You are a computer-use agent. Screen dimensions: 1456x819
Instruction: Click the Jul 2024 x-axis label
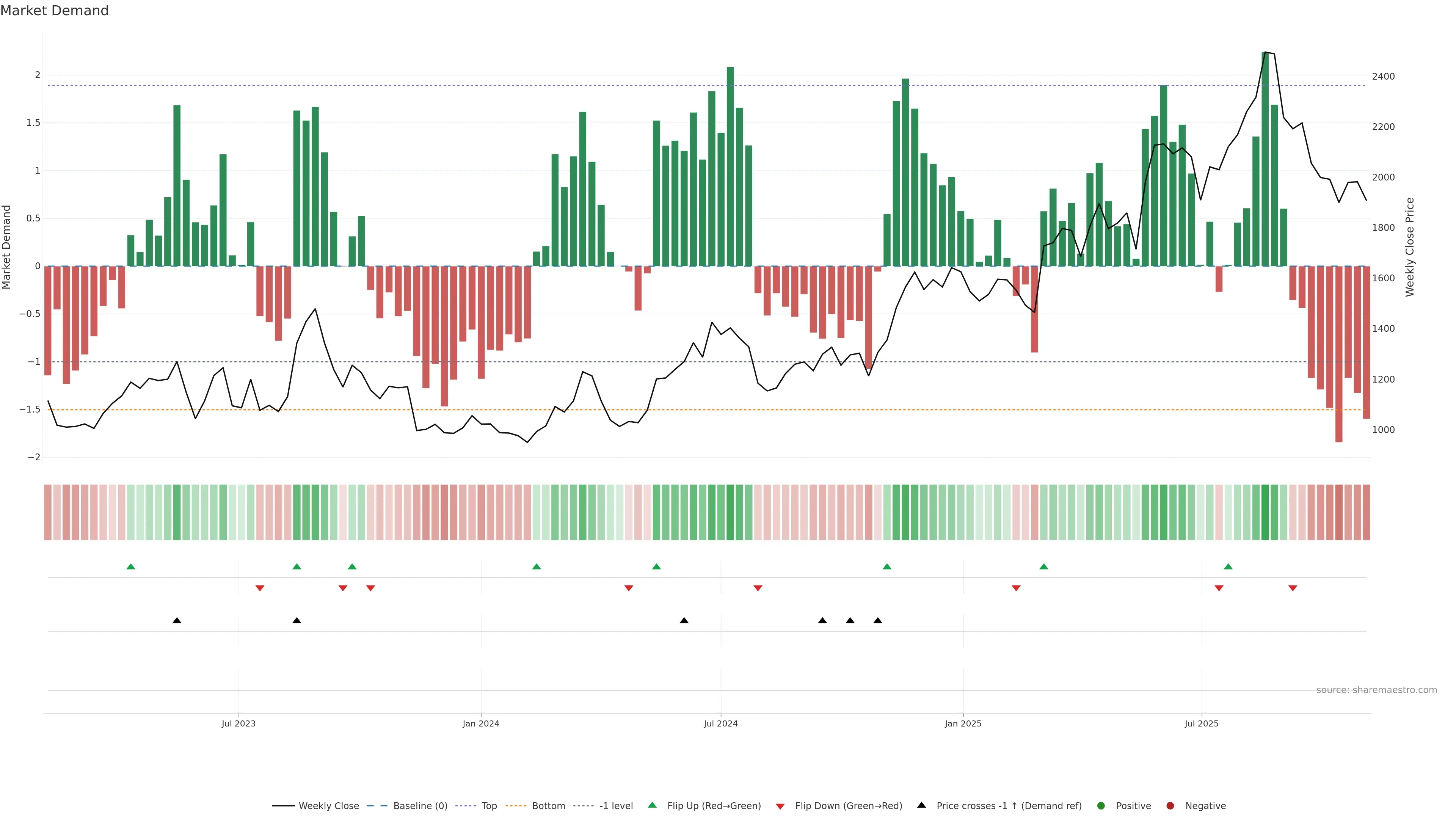(x=720, y=723)
